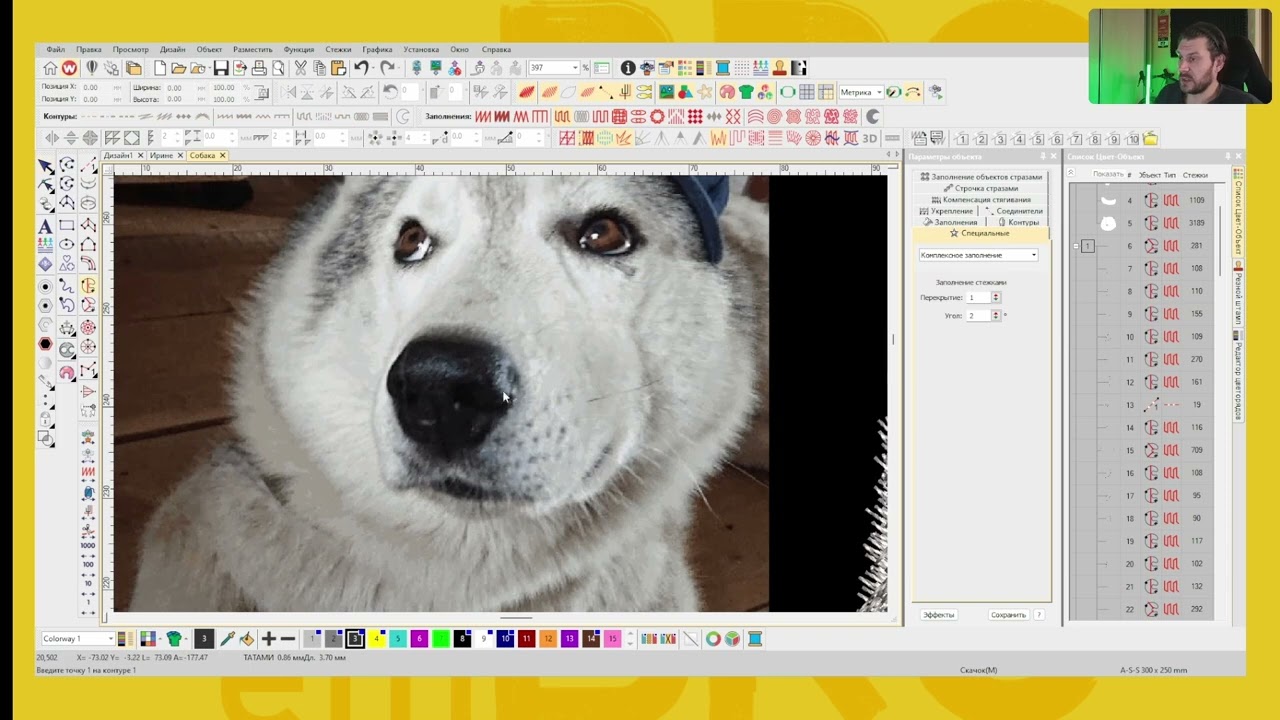Click the arrow selection tool
This screenshot has width=1280, height=720.
pos(46,166)
